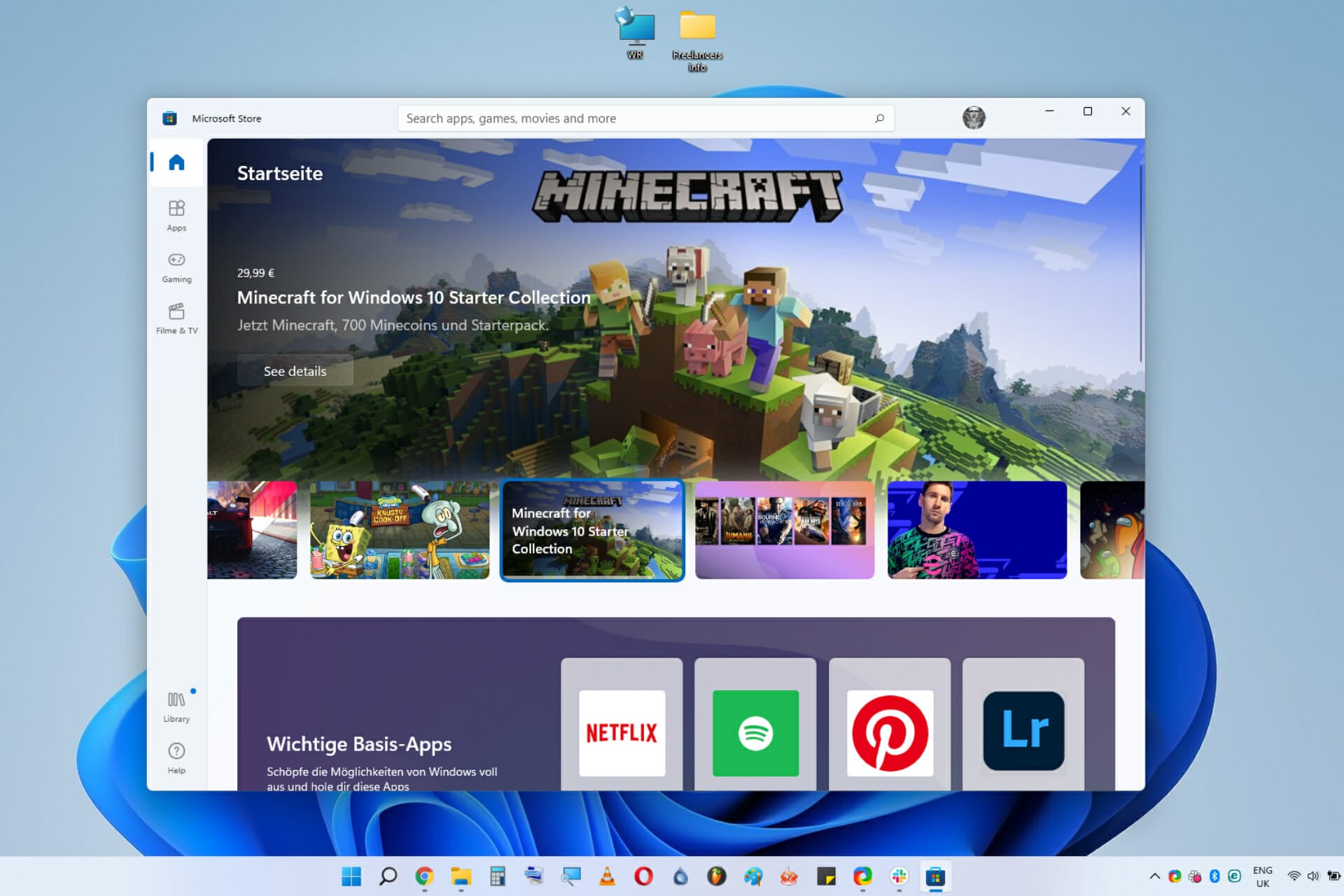
Task: Click the magnifier icon in the search bar
Action: click(878, 118)
